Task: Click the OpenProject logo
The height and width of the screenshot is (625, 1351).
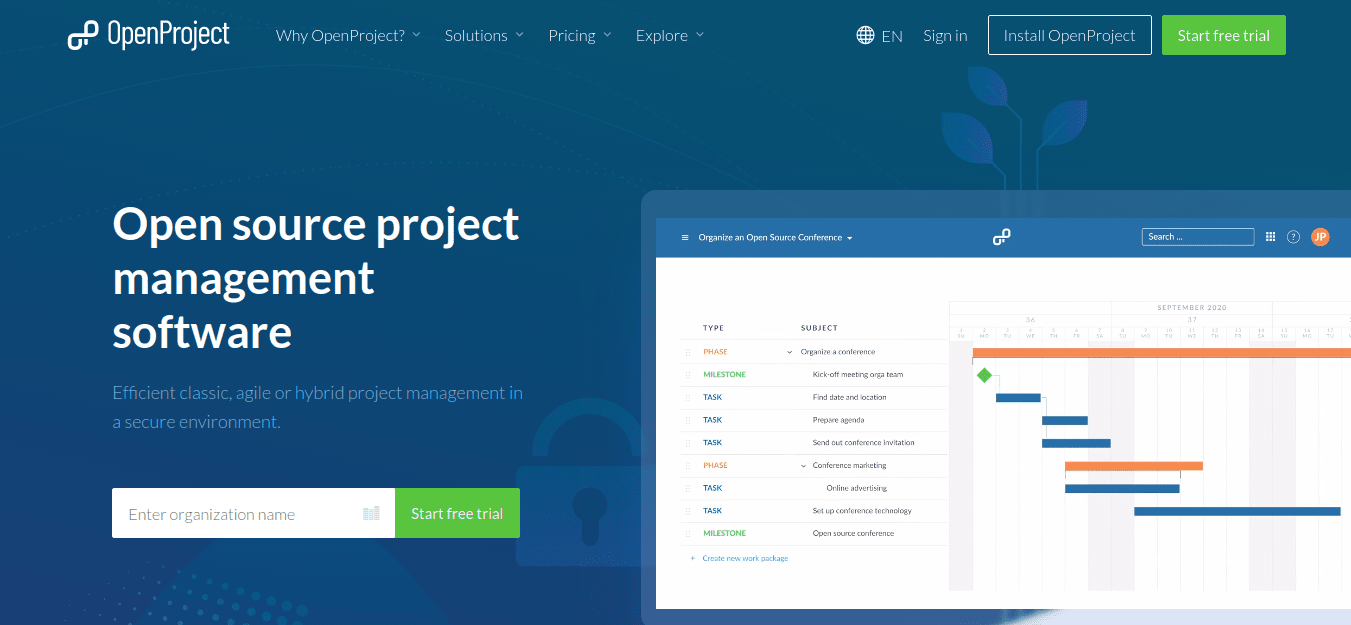Action: [x=148, y=35]
